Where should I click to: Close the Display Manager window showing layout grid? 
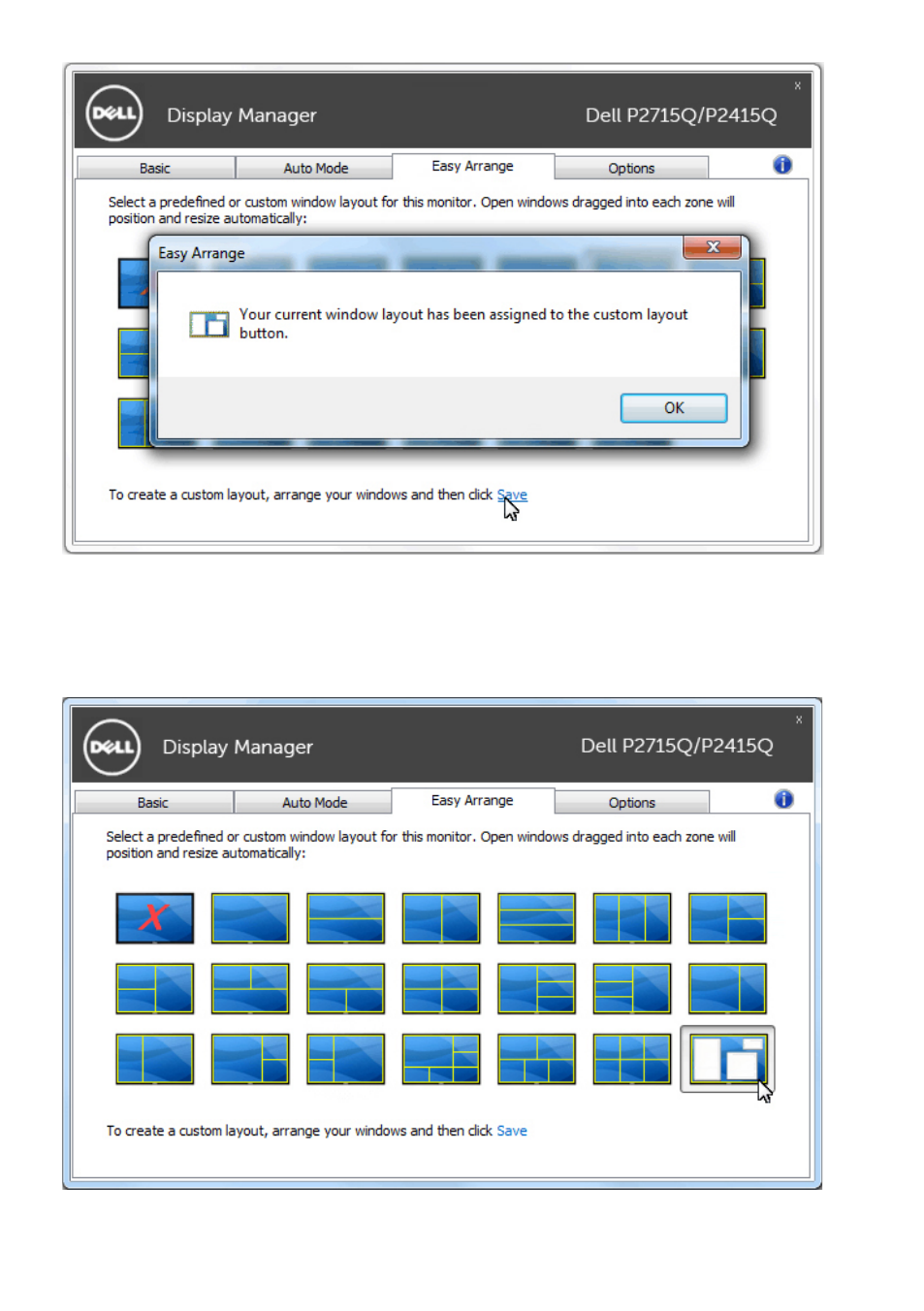[799, 719]
